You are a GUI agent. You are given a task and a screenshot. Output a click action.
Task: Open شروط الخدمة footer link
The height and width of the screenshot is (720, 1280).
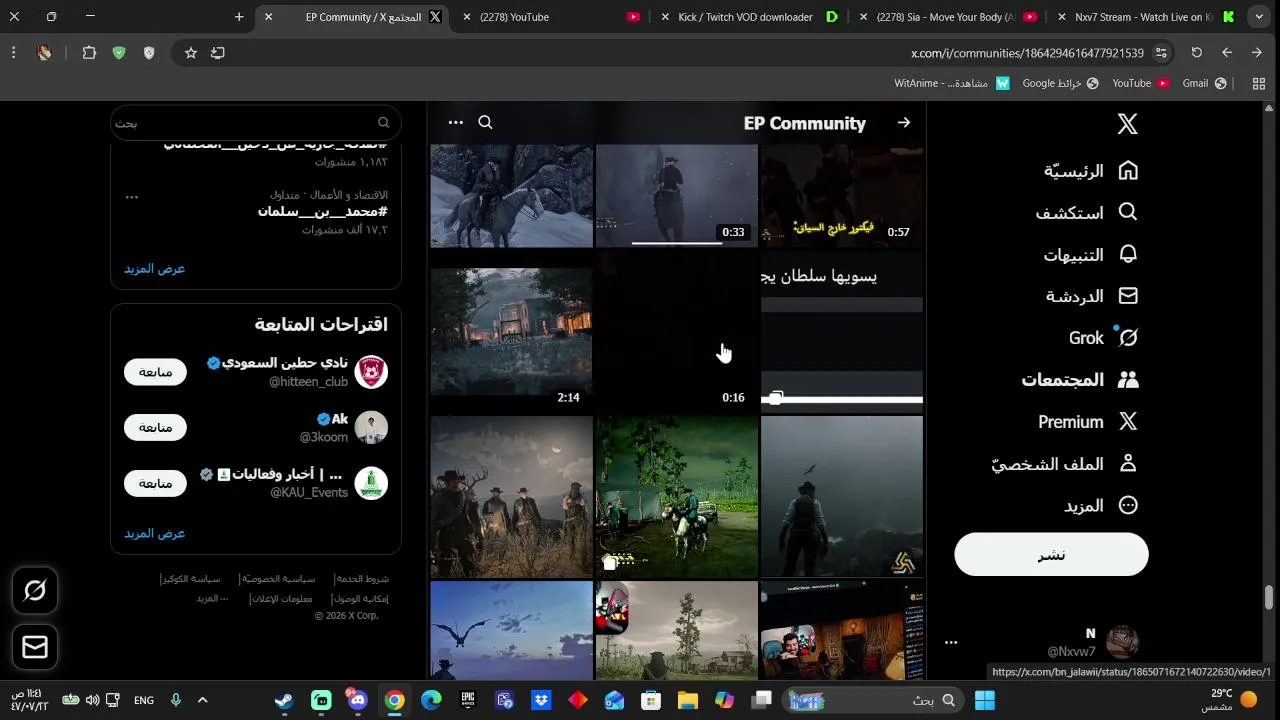362,579
